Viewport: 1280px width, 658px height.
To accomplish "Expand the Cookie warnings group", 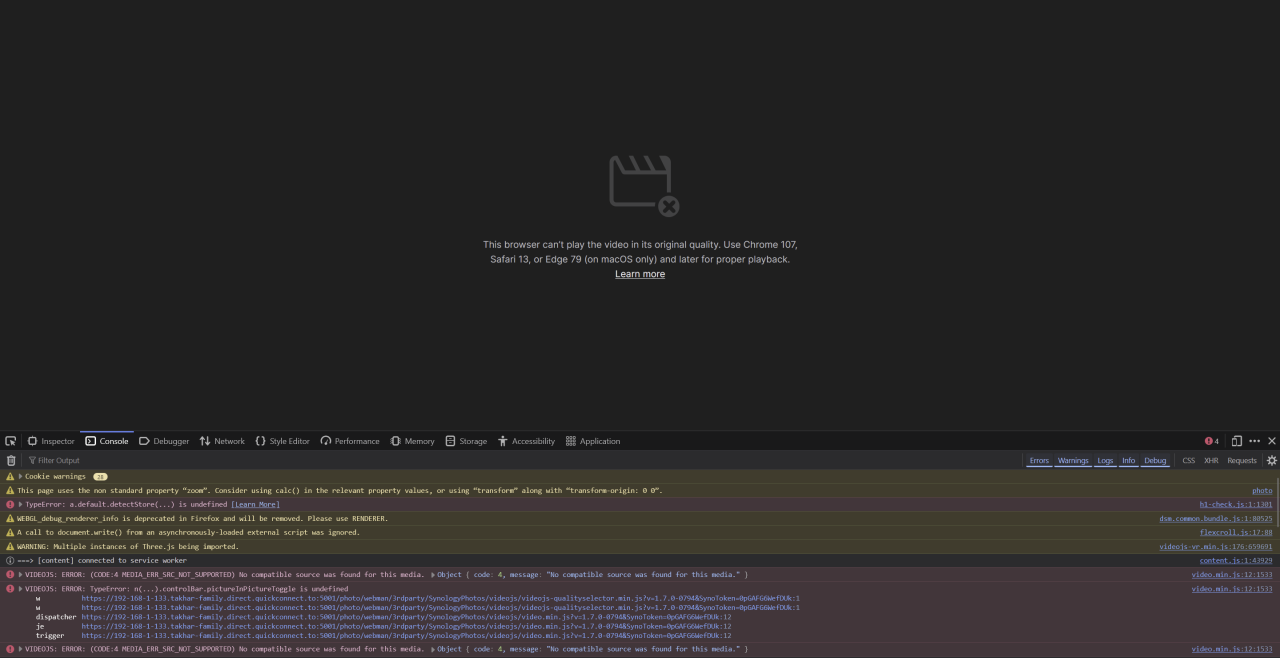I will click(20, 477).
